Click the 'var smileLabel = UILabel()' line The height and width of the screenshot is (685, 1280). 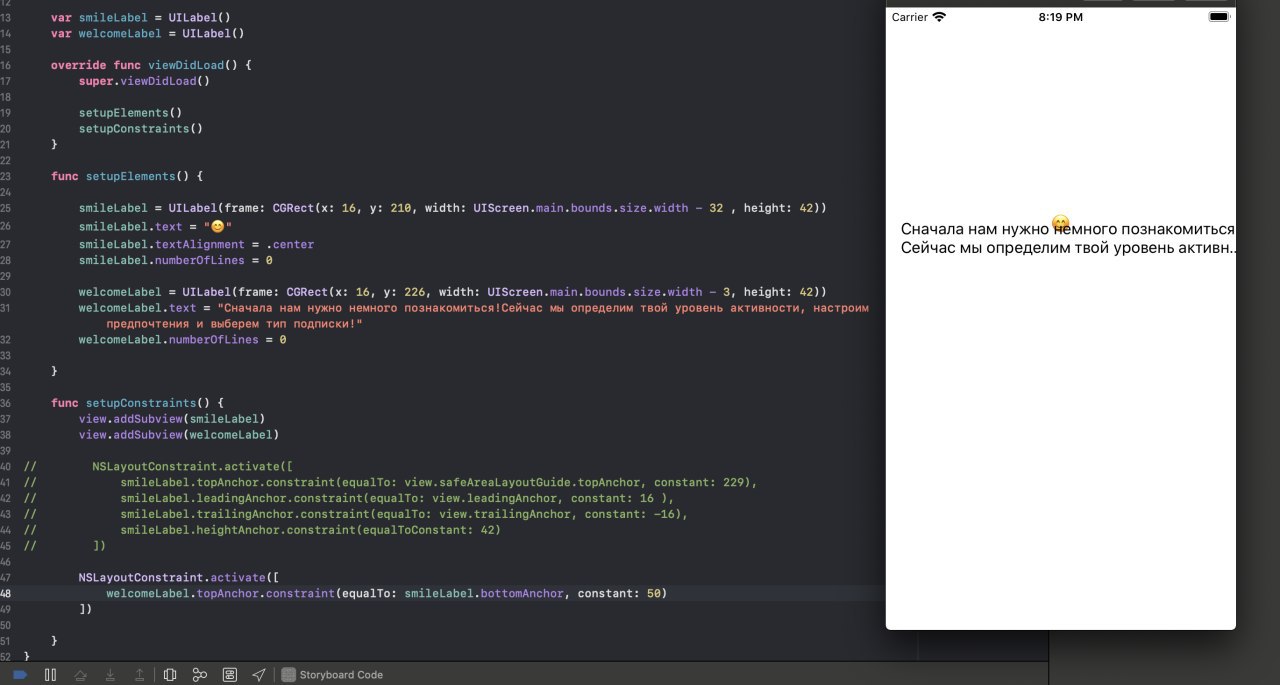pyautogui.click(x=140, y=18)
